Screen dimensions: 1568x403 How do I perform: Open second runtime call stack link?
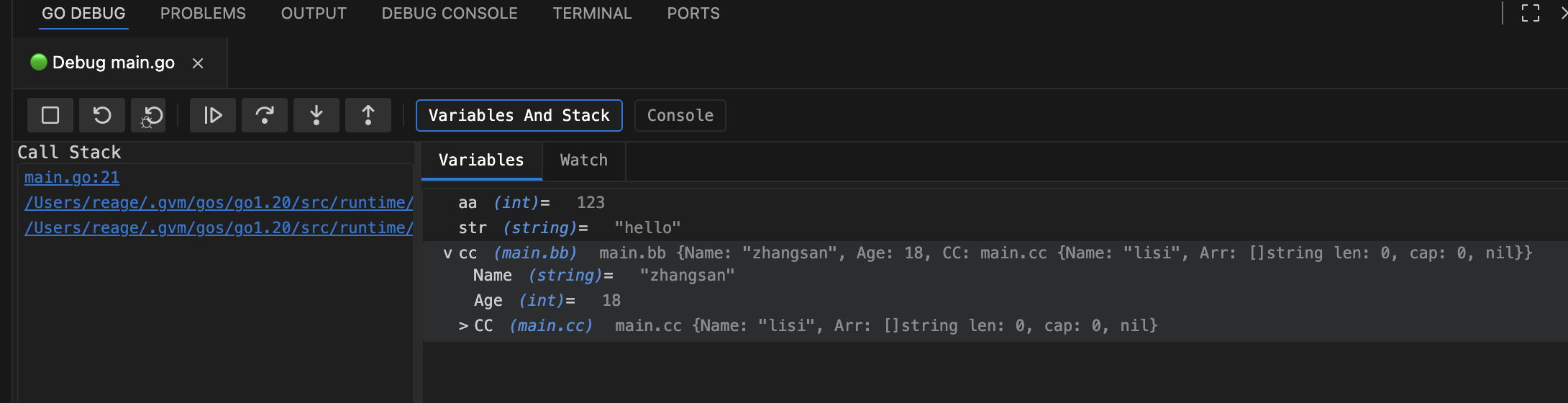219,228
